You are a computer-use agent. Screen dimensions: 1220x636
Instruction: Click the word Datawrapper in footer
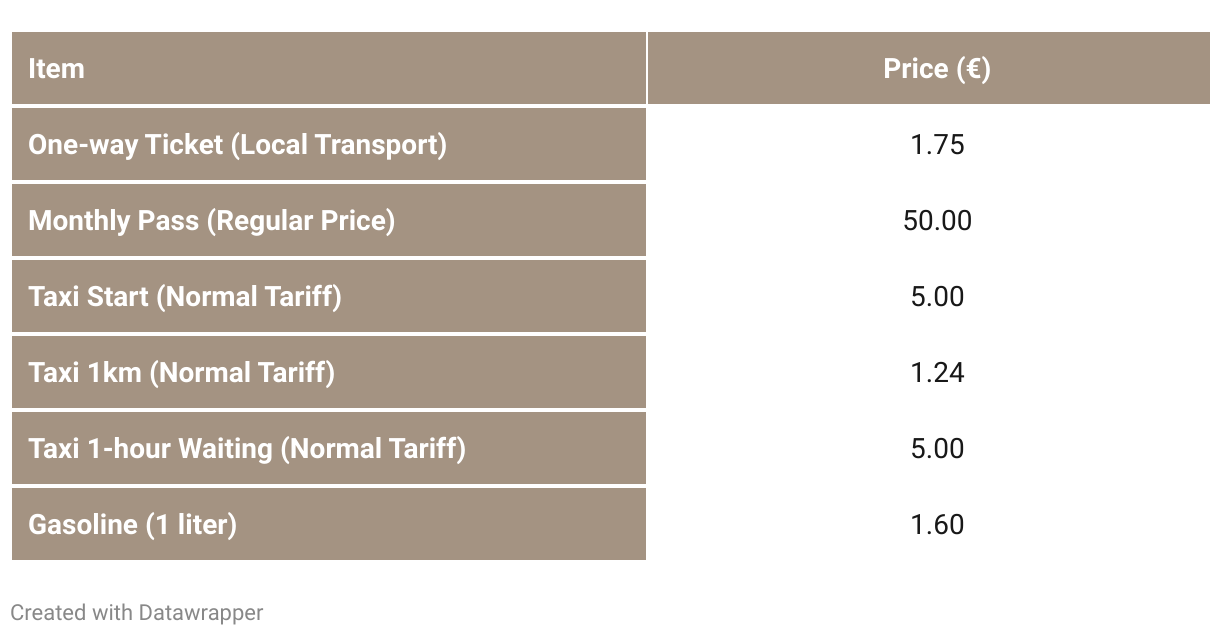[201, 612]
